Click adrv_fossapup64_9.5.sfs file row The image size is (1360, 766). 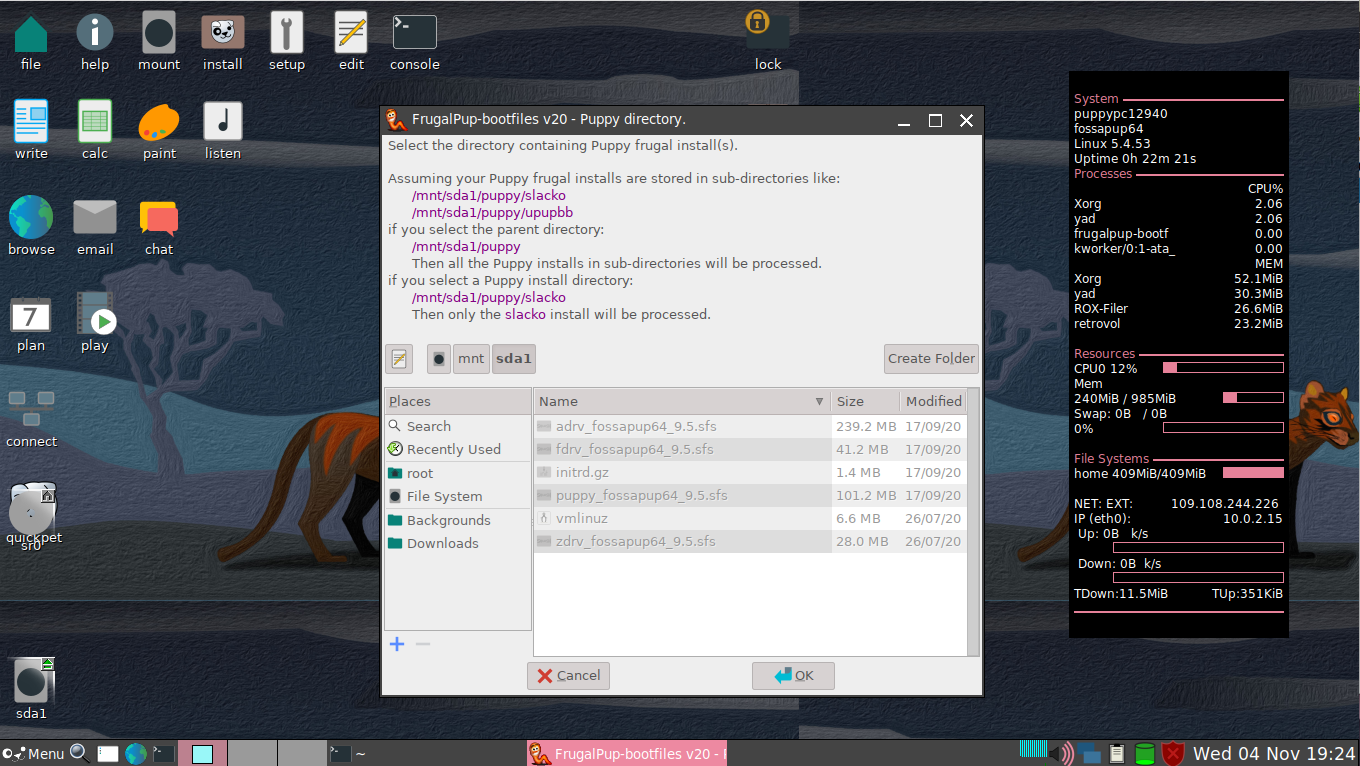coord(750,426)
